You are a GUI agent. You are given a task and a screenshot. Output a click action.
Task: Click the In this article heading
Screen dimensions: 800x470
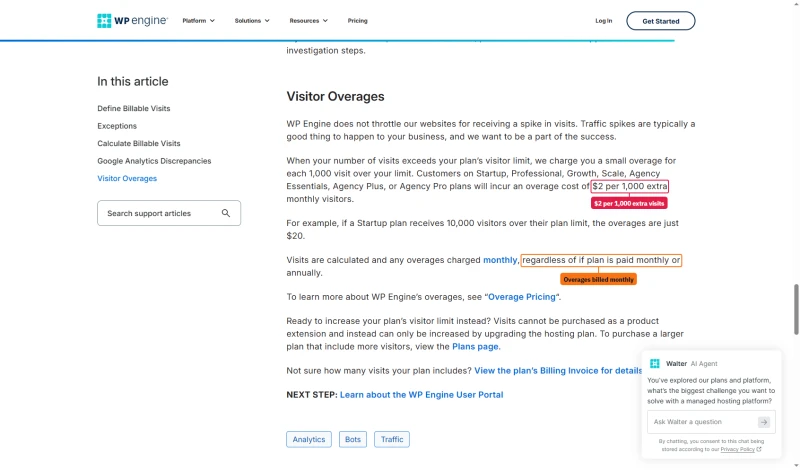coord(133,82)
